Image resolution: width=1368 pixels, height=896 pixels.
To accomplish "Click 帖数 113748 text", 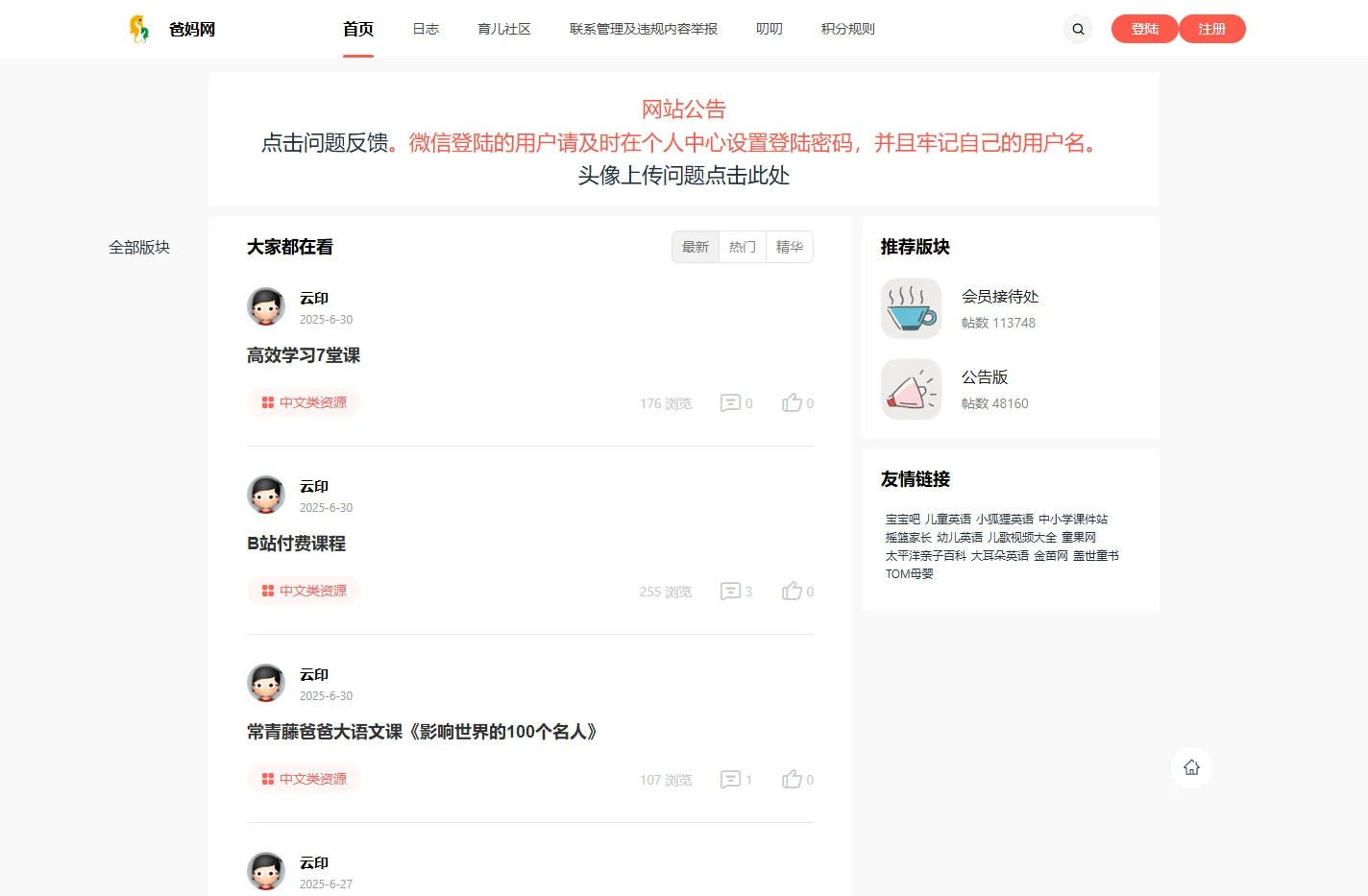I will [999, 323].
